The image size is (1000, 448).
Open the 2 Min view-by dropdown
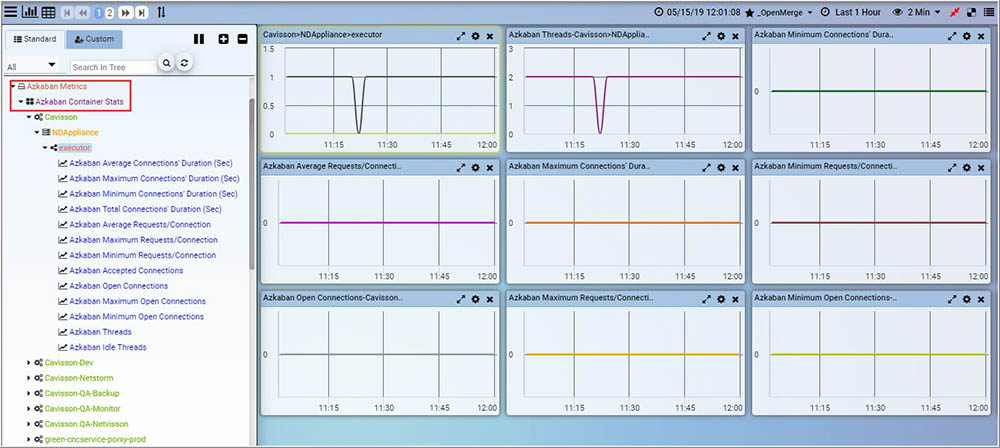917,12
